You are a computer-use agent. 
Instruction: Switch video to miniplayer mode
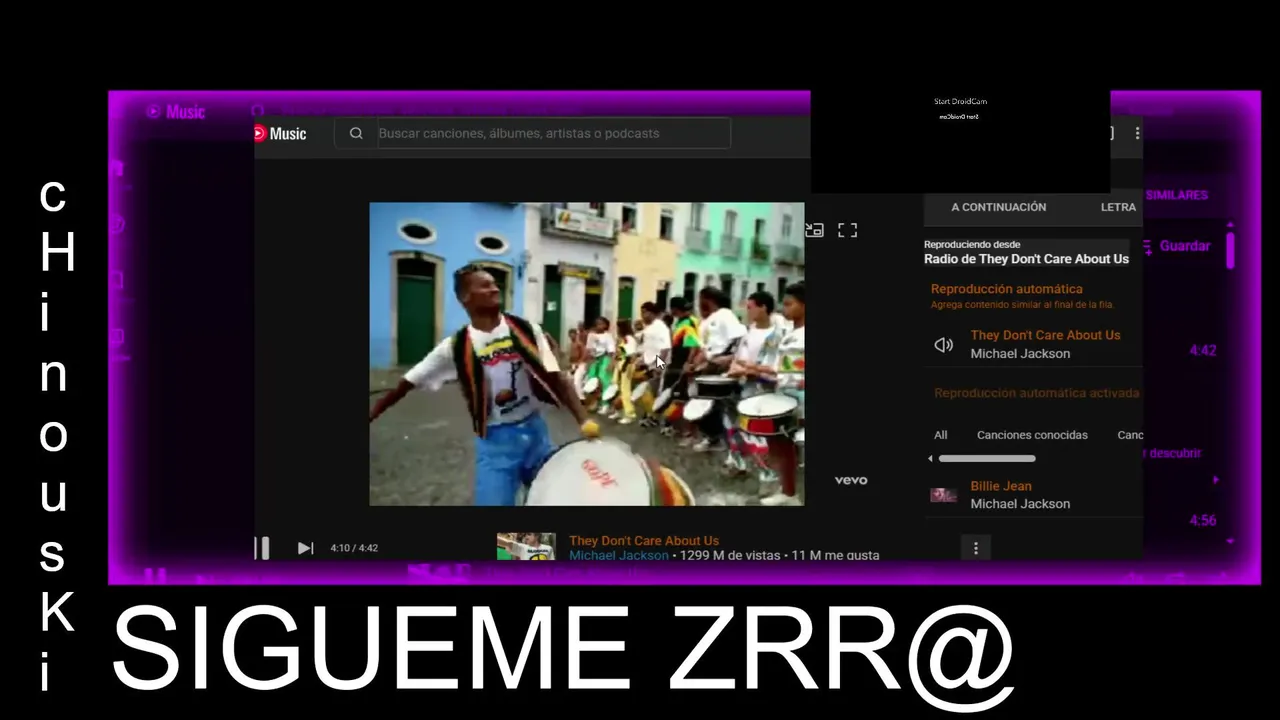click(x=815, y=230)
